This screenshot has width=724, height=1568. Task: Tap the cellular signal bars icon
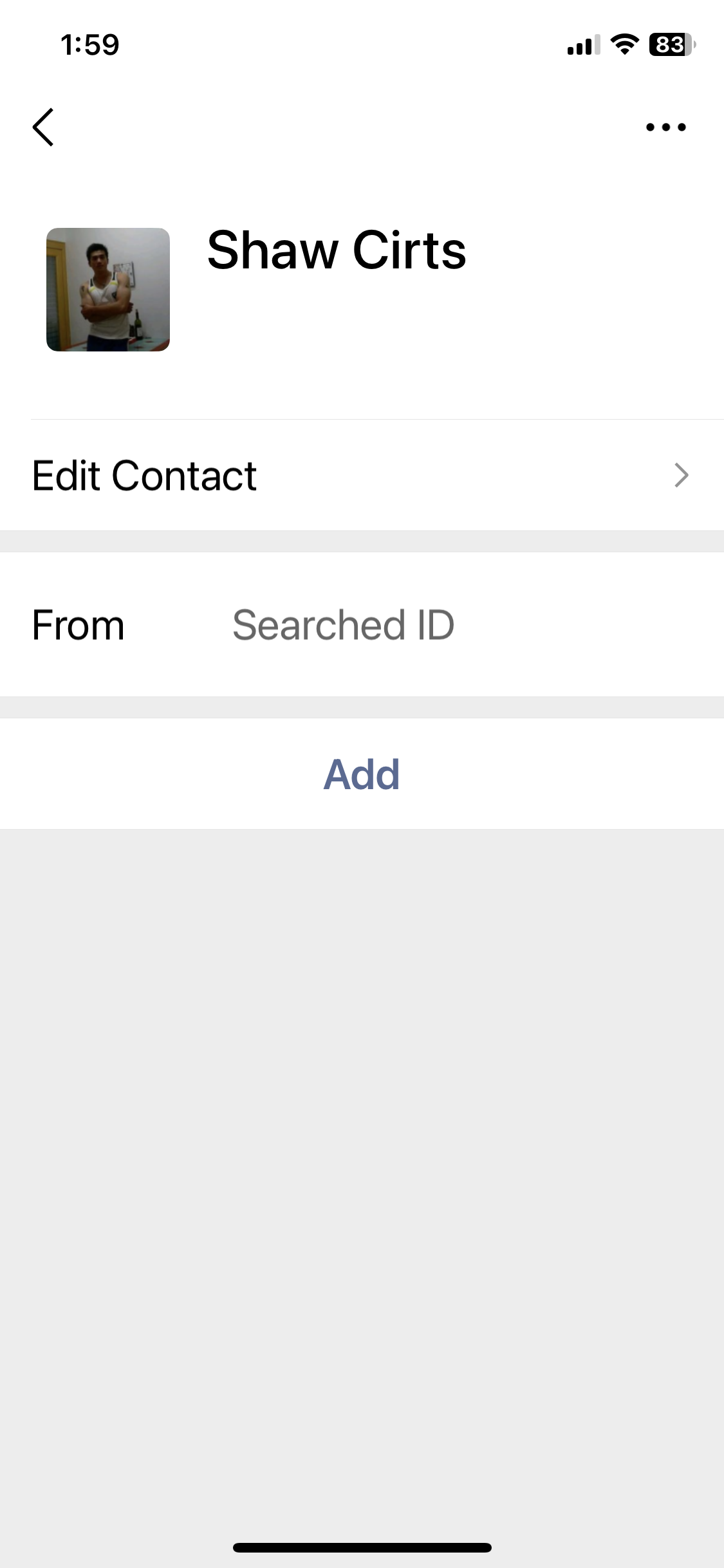point(583,45)
